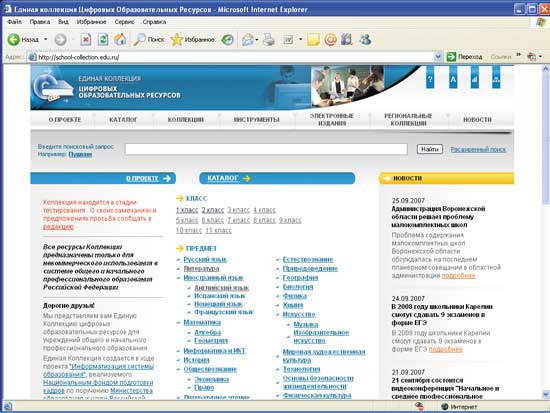This screenshot has width=550, height=413.
Task: Open the History toolbar icon
Action: [227, 40]
